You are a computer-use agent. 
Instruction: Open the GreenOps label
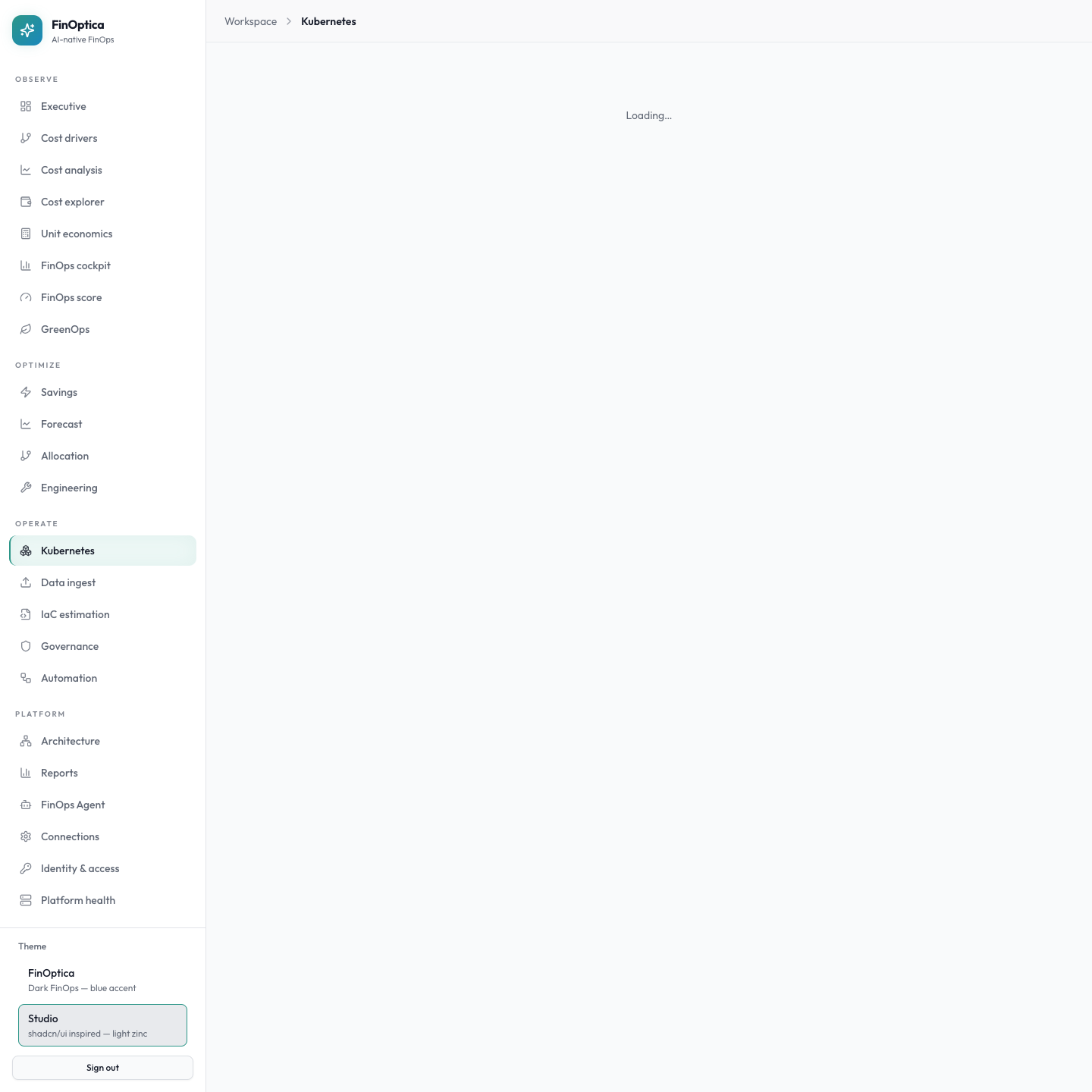(x=65, y=329)
